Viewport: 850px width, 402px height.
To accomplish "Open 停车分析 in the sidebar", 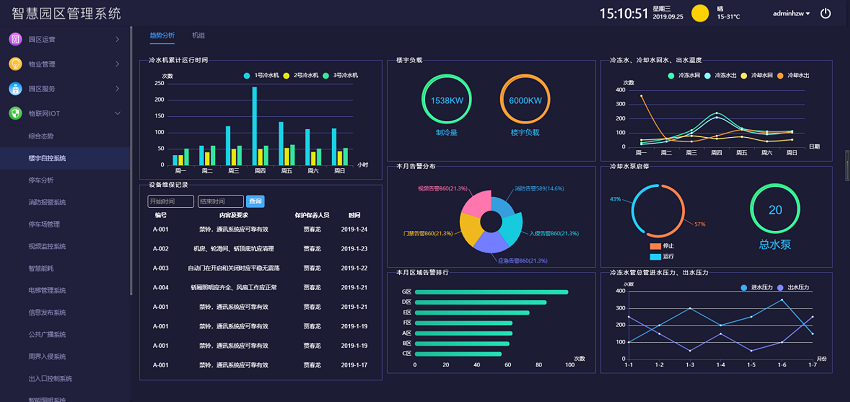I will pyautogui.click(x=42, y=180).
